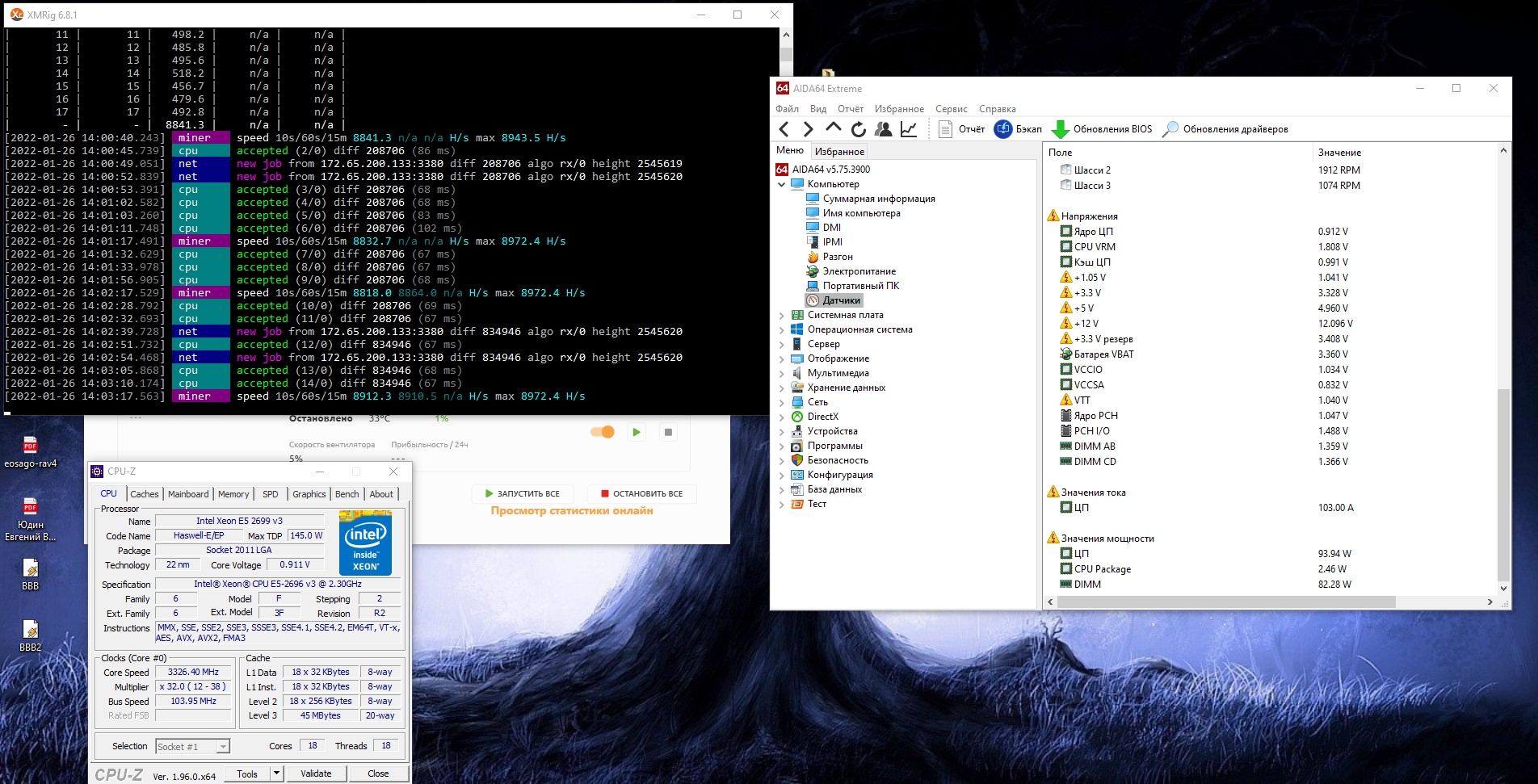This screenshot has width=1538, height=784.
Task: Open the AIDA64 graph icon
Action: tap(909, 129)
